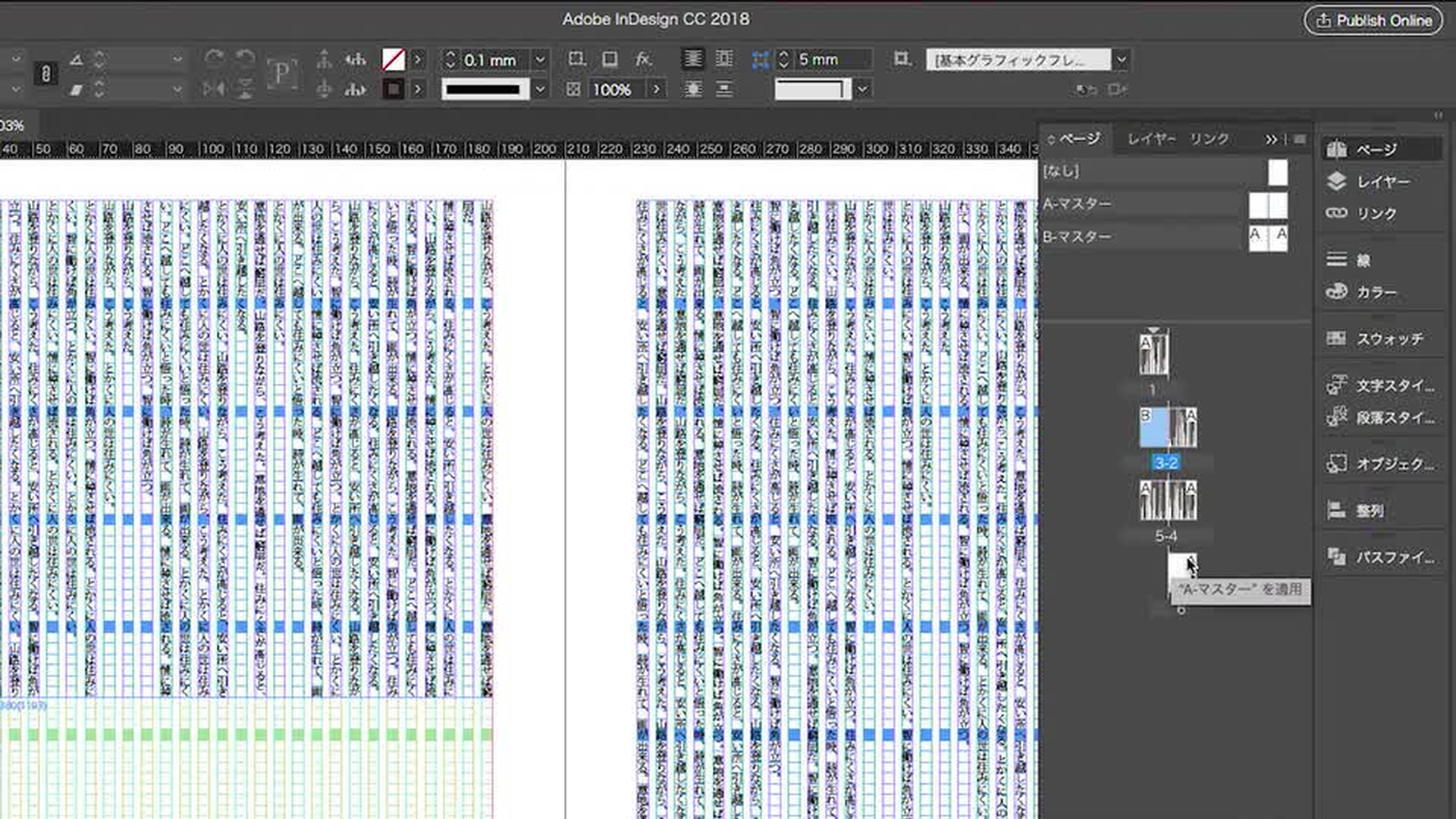1456x819 pixels.
Task: Click the flip horizontal icon
Action: (x=214, y=89)
